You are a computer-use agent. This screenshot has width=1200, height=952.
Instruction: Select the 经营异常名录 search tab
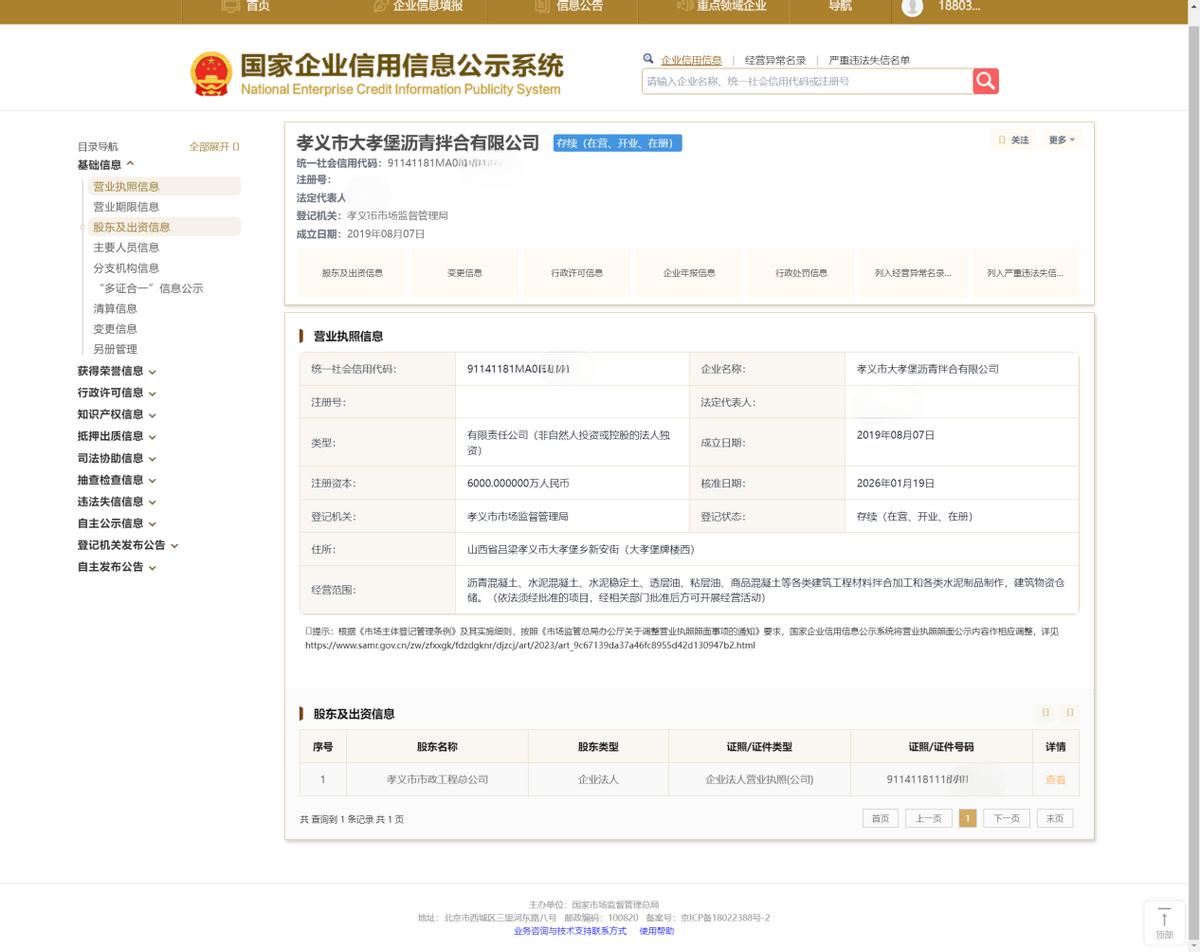[775, 60]
